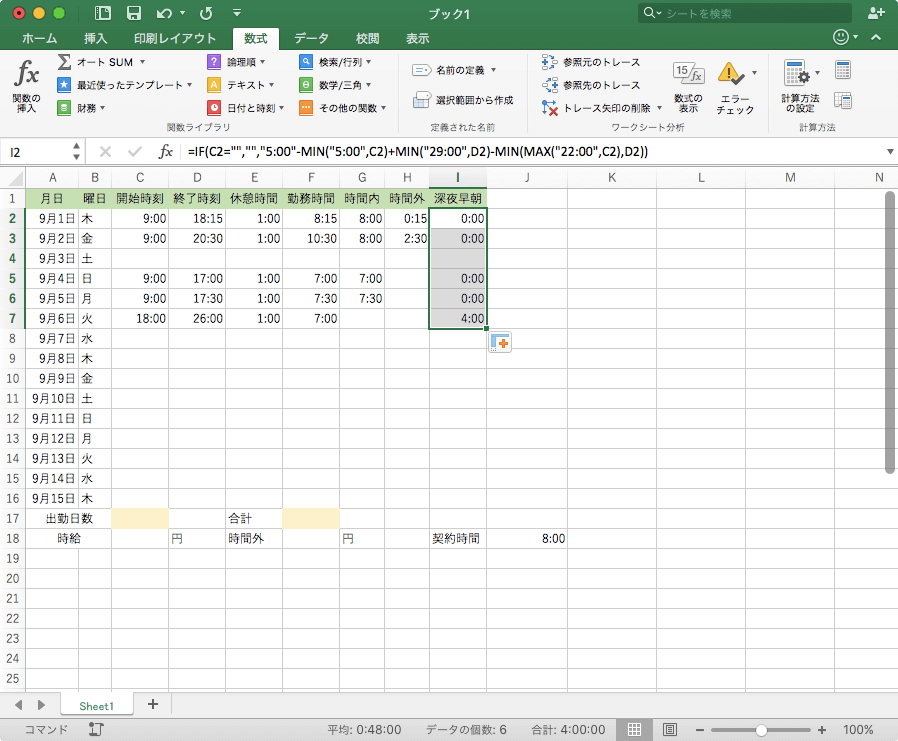Click the fx button in formula bar

tap(166, 152)
